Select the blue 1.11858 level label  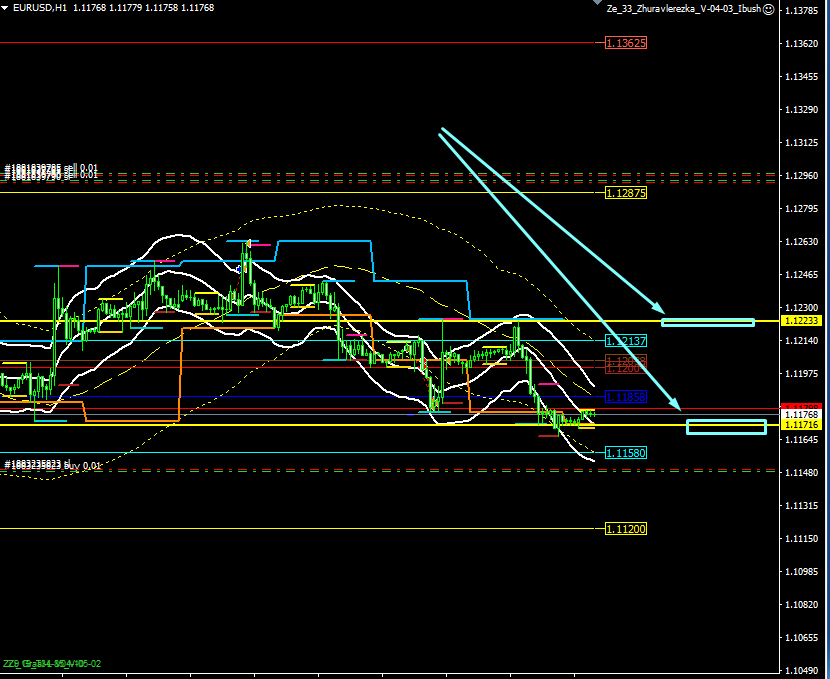coord(626,397)
